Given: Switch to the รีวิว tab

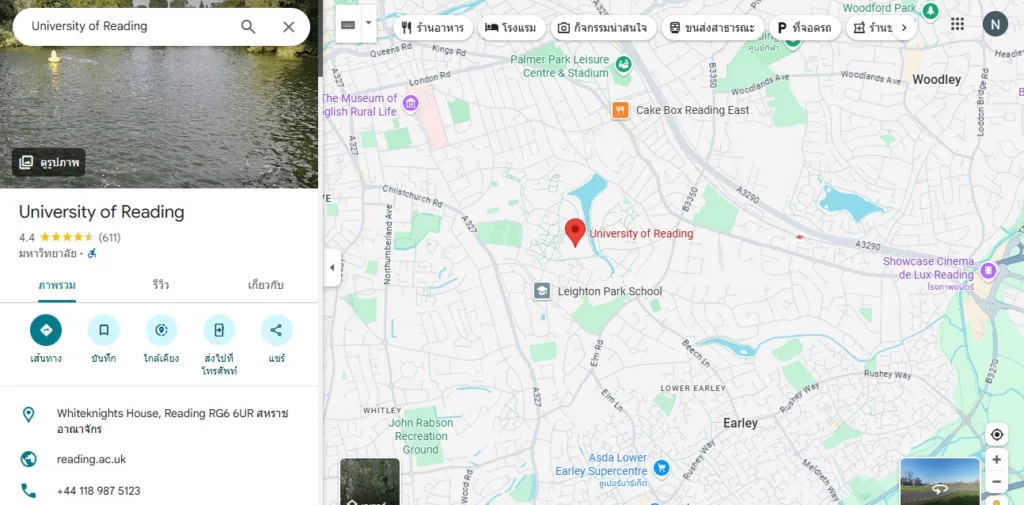Looking at the screenshot, I should point(161,285).
